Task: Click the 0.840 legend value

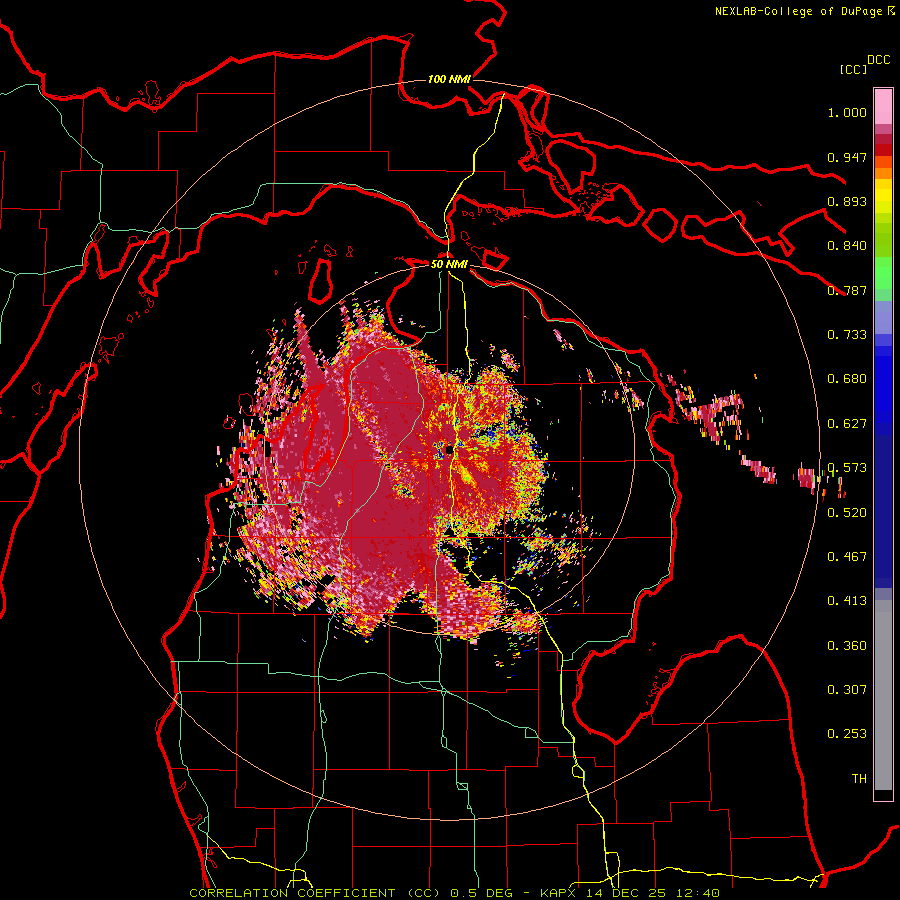Action: tap(847, 246)
